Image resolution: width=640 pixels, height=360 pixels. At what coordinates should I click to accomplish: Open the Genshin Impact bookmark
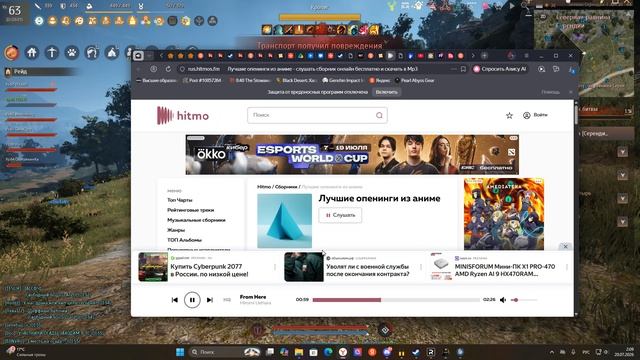point(342,81)
